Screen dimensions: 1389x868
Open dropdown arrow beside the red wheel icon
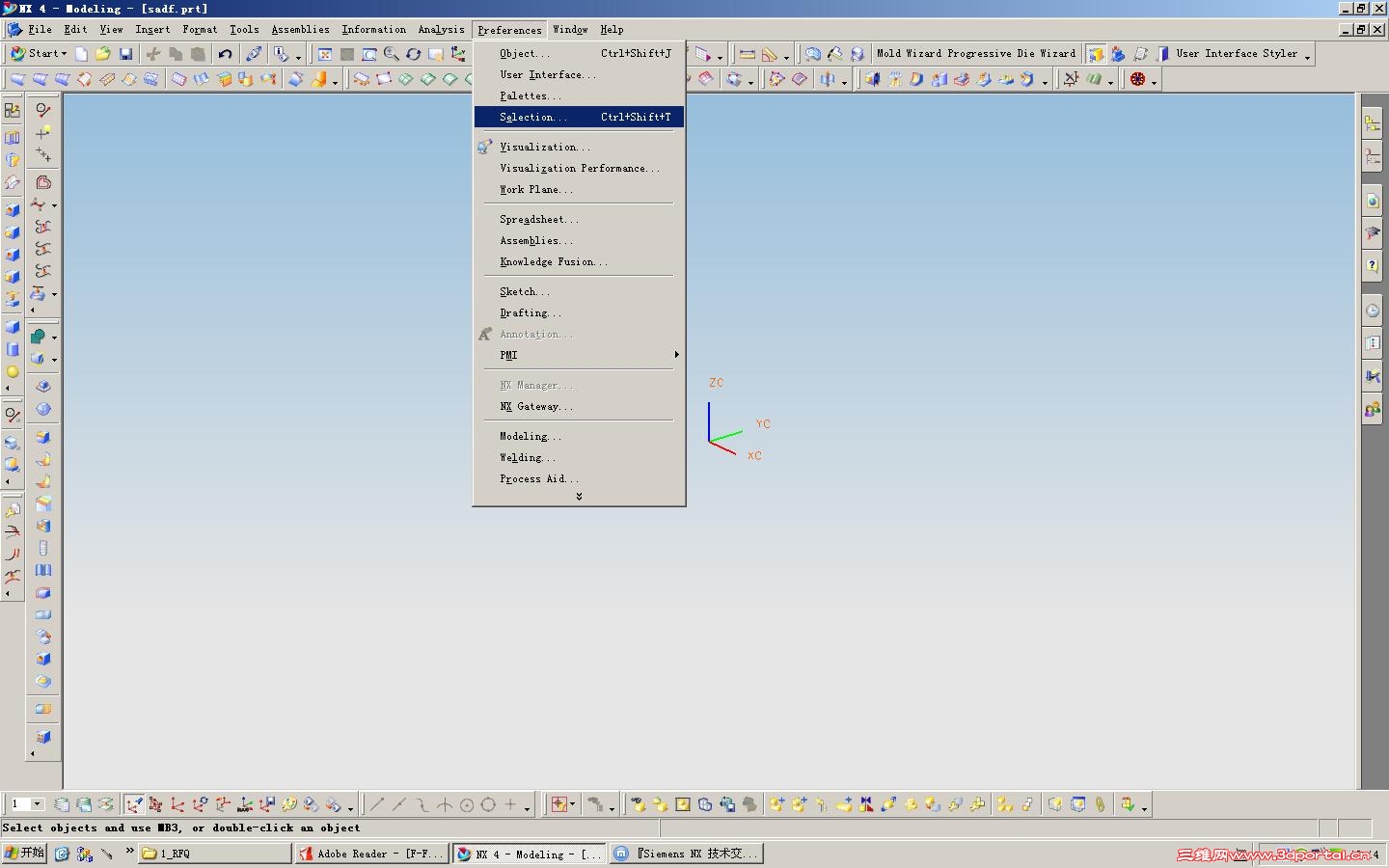(1154, 82)
